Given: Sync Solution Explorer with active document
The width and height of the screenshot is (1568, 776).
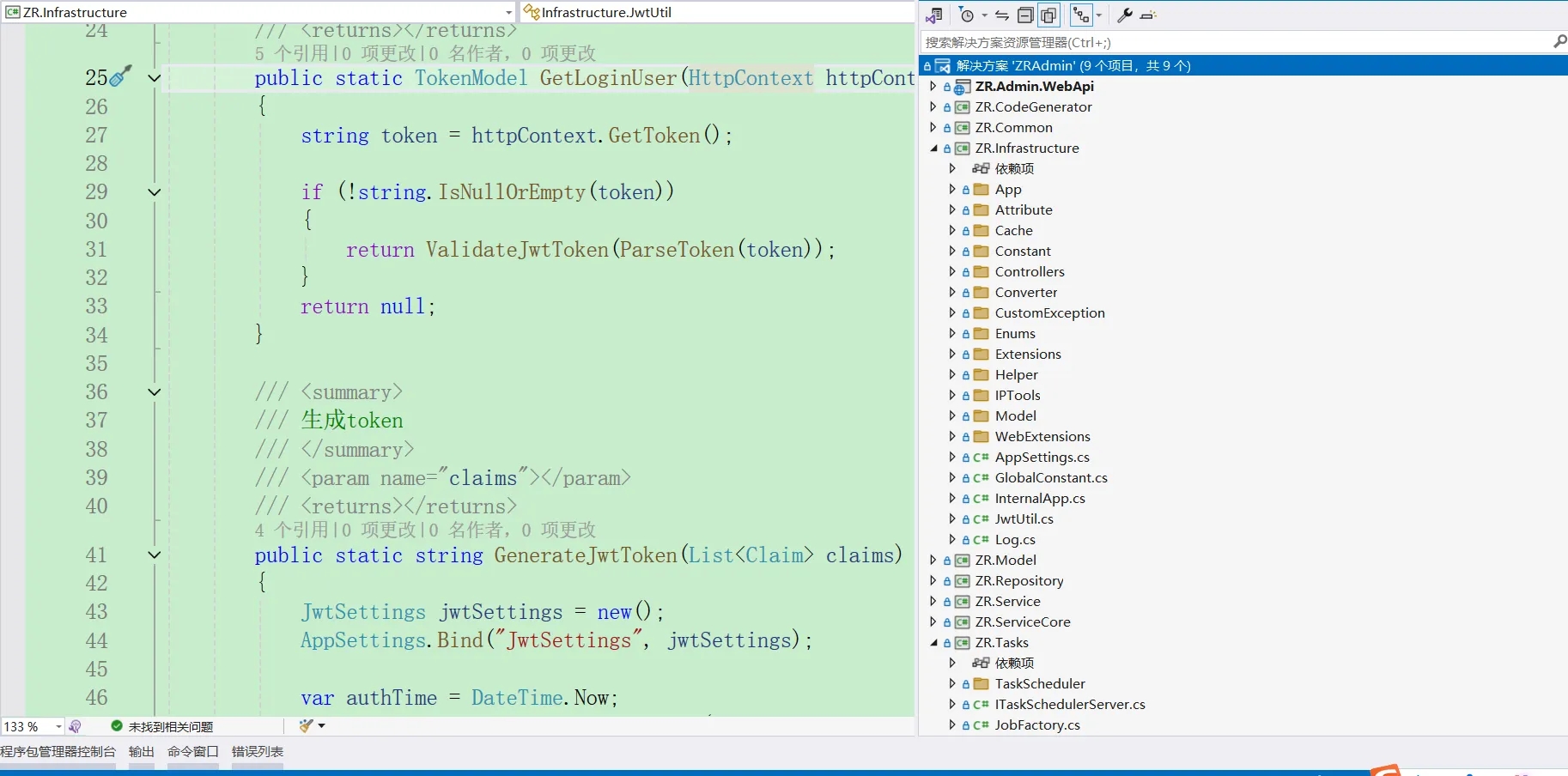Looking at the screenshot, I should pos(1002,15).
